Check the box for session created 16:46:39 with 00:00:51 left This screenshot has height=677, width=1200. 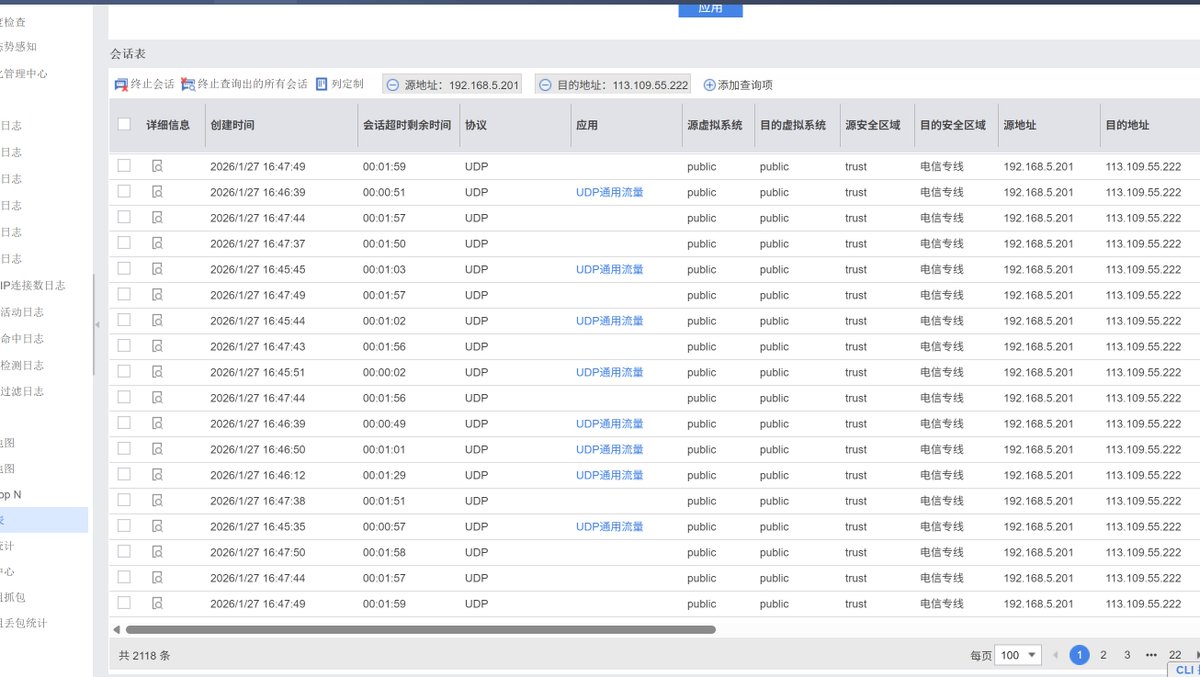click(124, 192)
